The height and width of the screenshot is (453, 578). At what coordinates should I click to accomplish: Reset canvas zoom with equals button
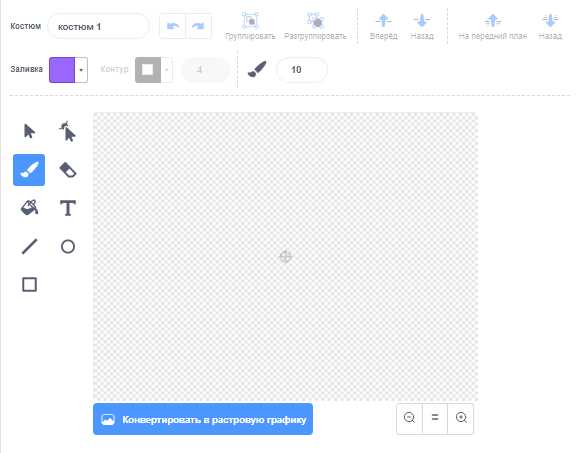(435, 418)
